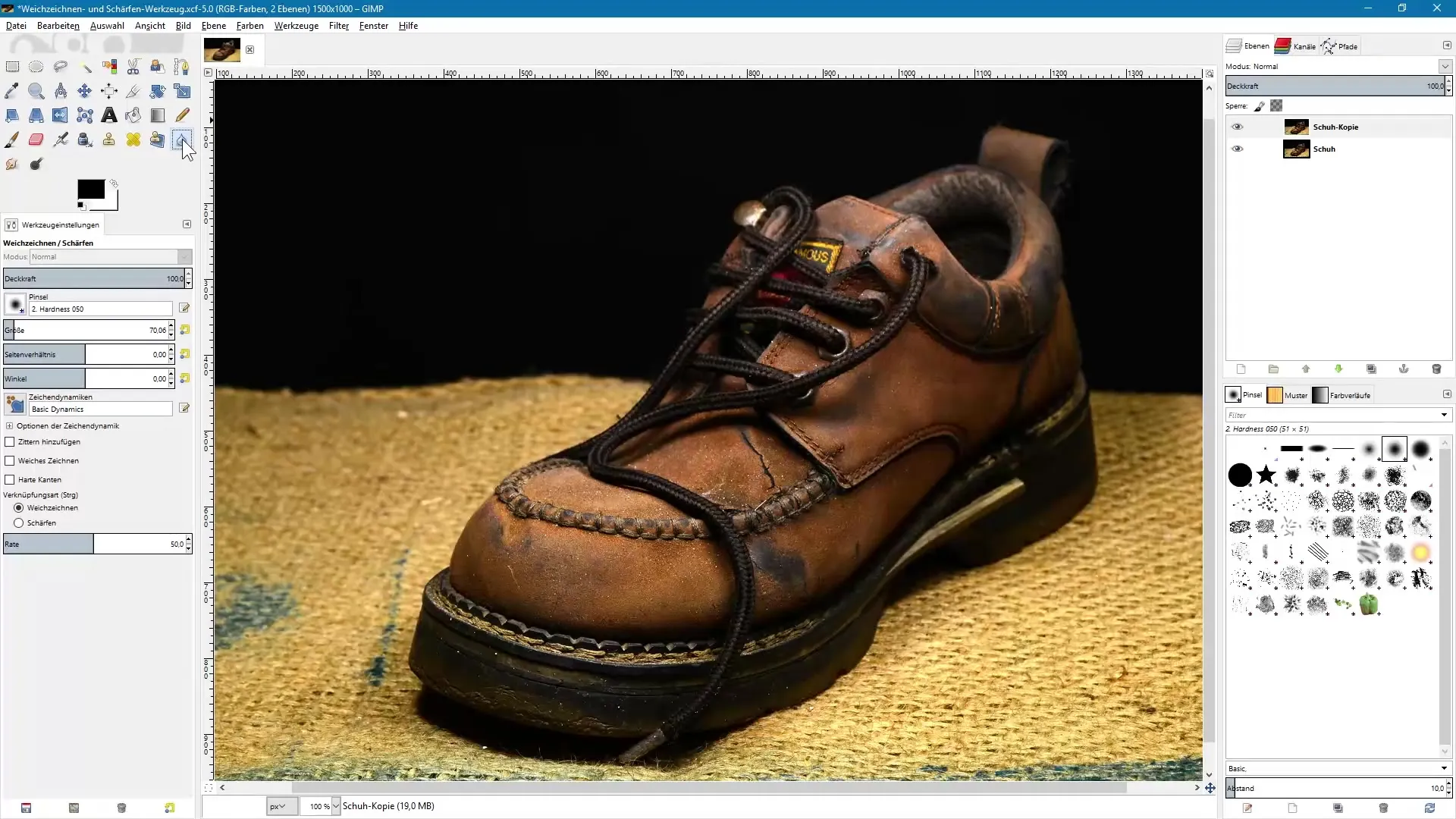Select the Scissors selection tool
Viewport: 1456px width, 819px height.
point(133,67)
